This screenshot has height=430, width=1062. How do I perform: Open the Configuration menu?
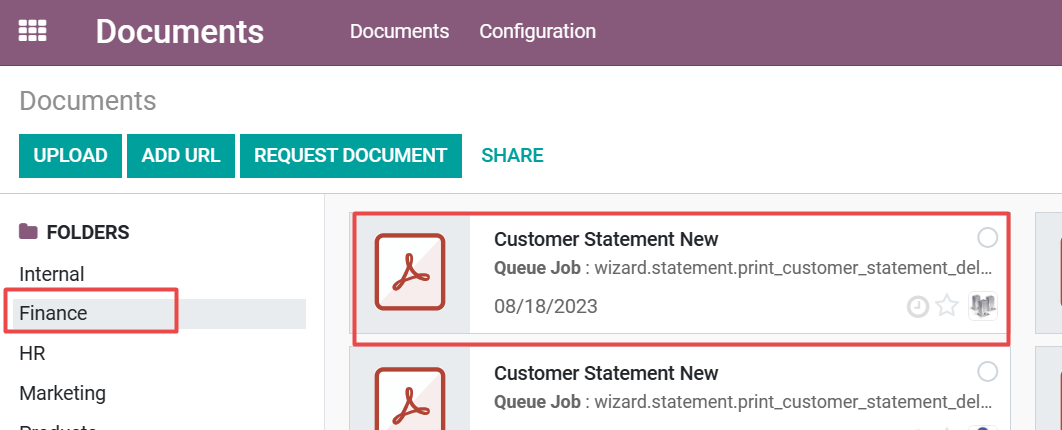(x=537, y=31)
